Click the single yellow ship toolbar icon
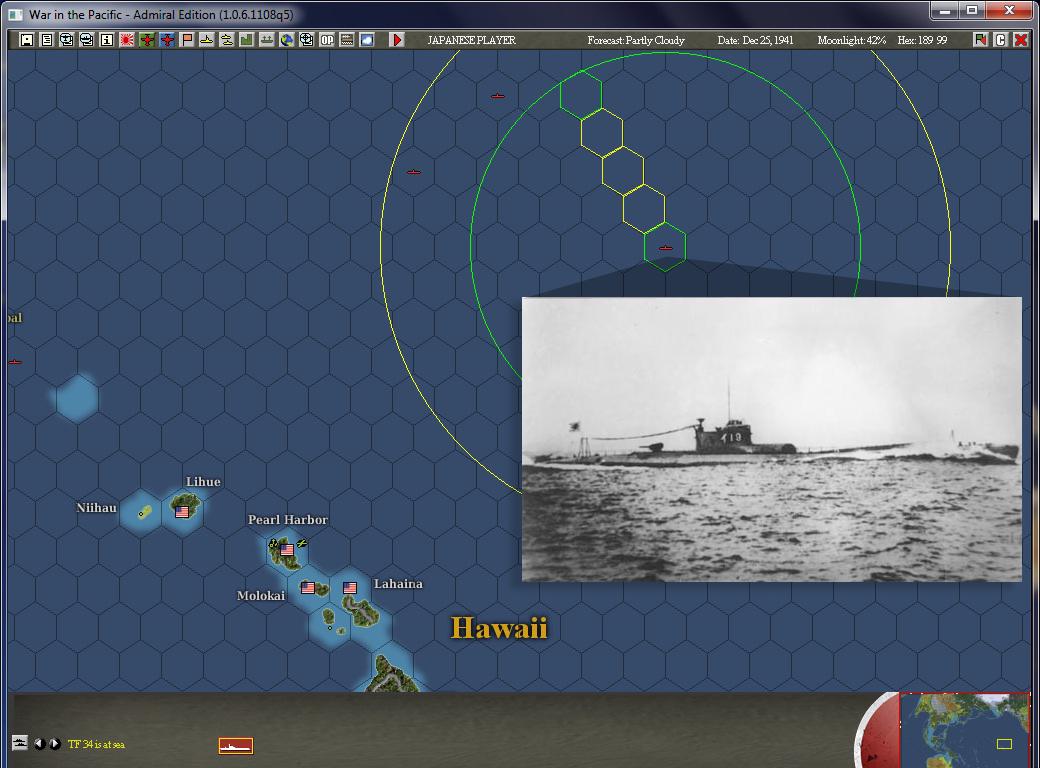 206,40
